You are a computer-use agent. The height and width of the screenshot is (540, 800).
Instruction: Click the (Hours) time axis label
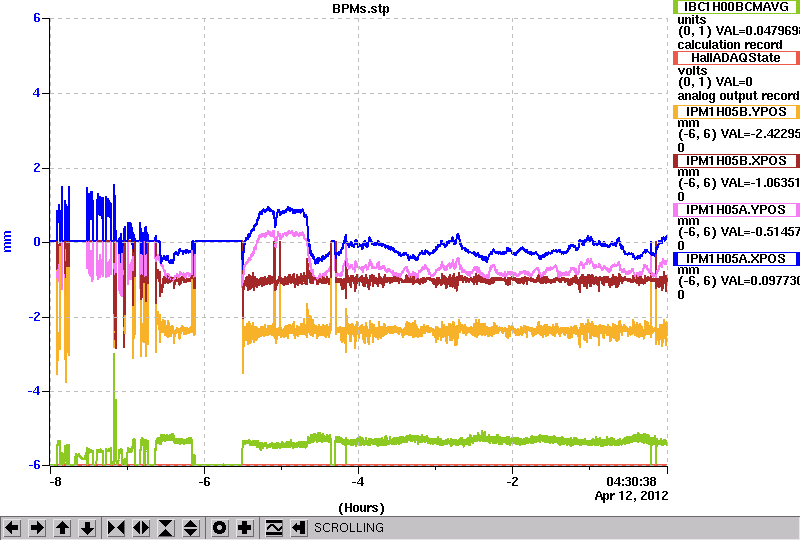pos(361,508)
